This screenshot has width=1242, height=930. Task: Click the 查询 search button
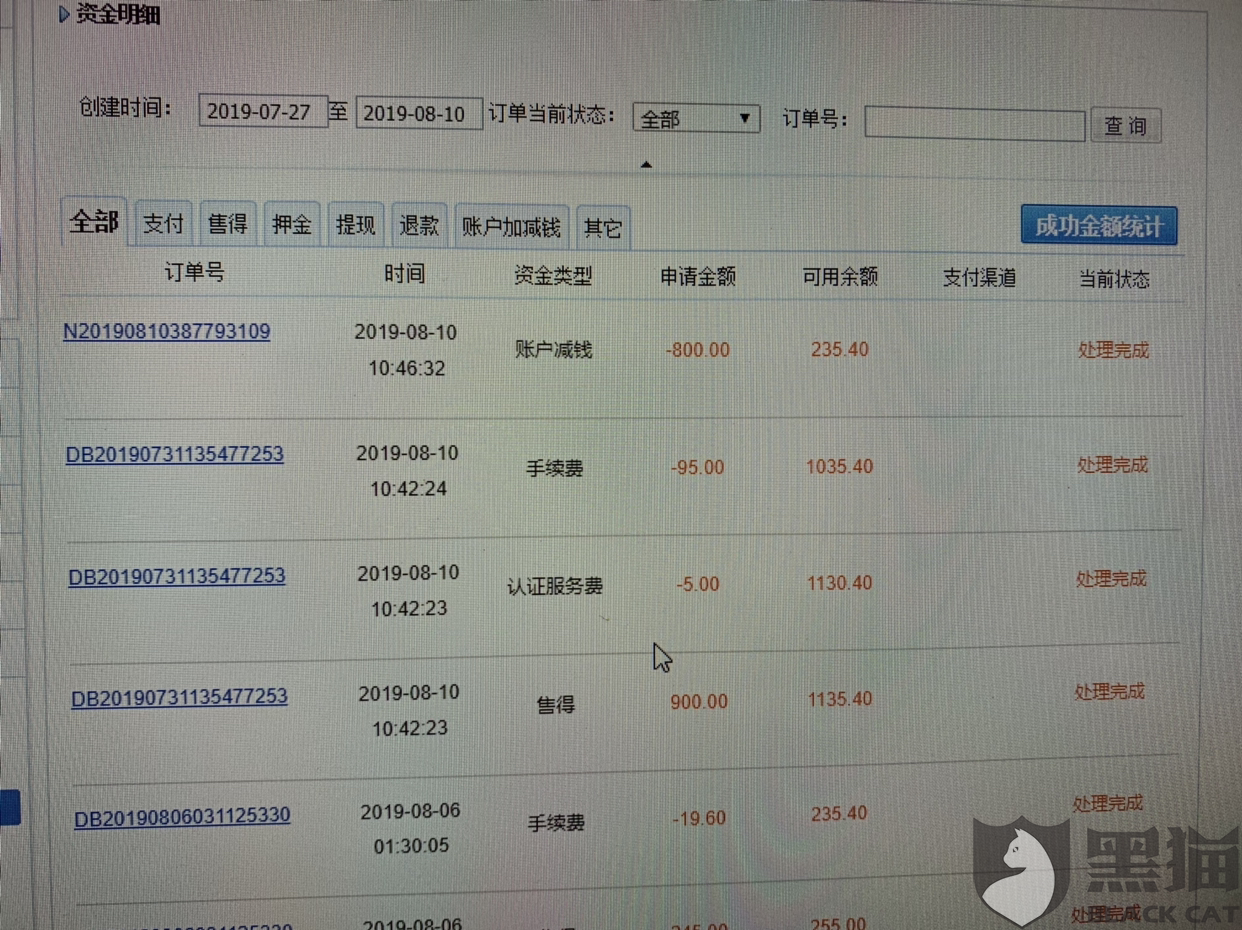click(1125, 125)
